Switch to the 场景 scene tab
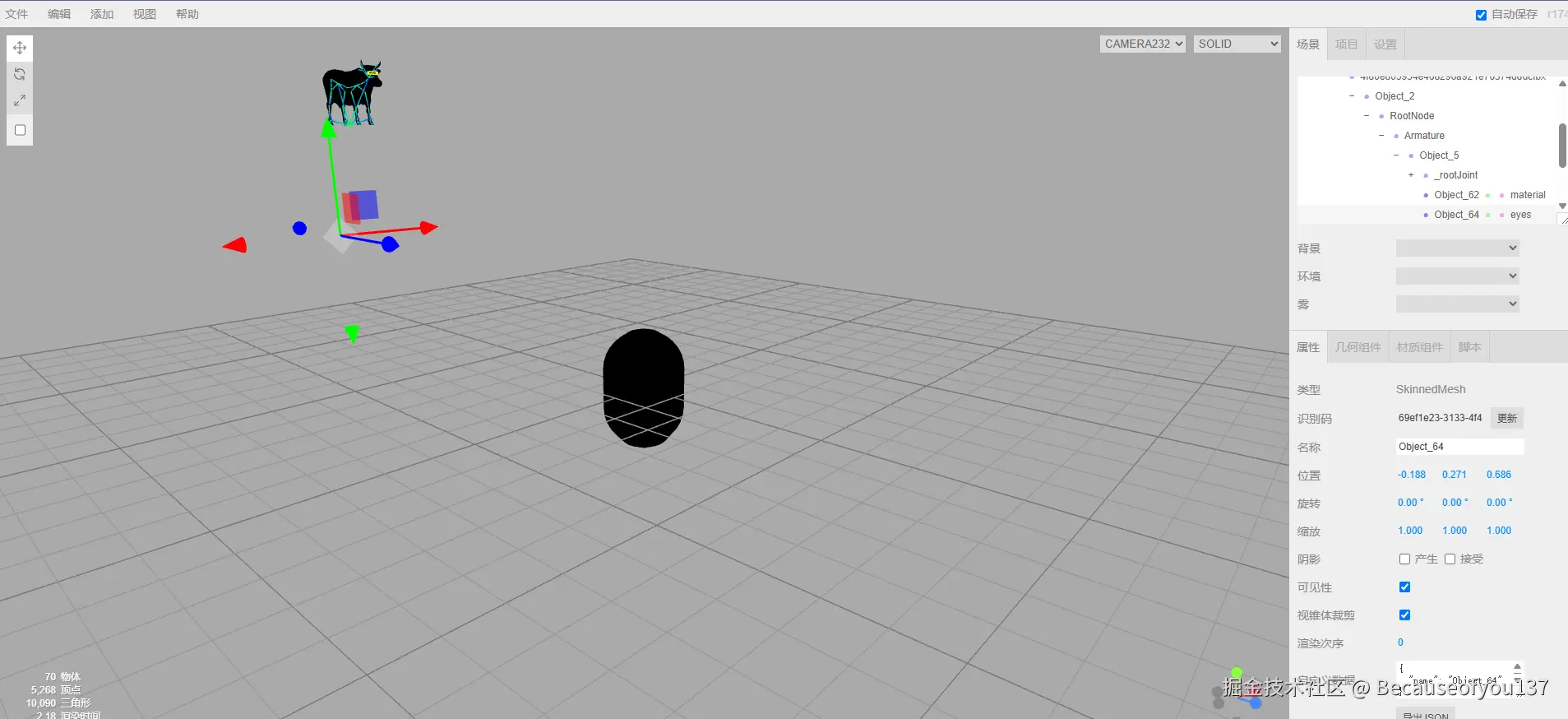1568x719 pixels. pos(1308,44)
